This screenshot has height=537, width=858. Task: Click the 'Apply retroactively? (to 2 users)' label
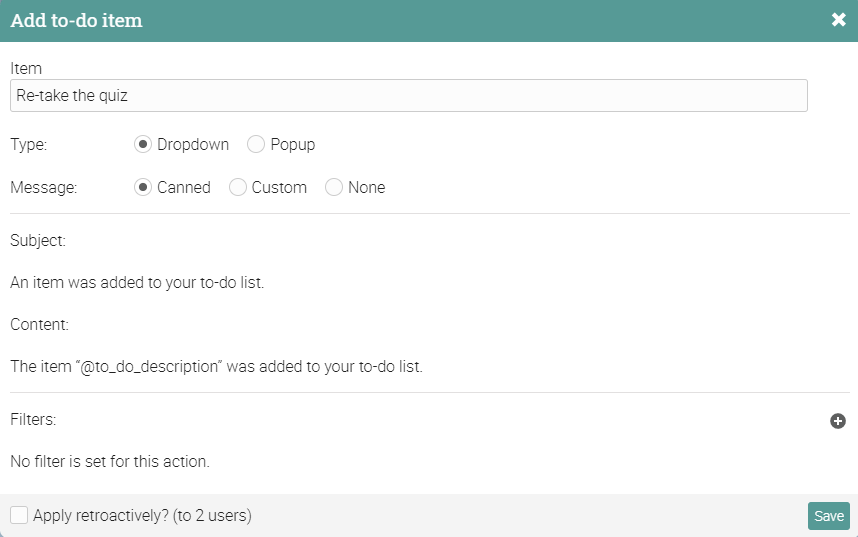[142, 516]
